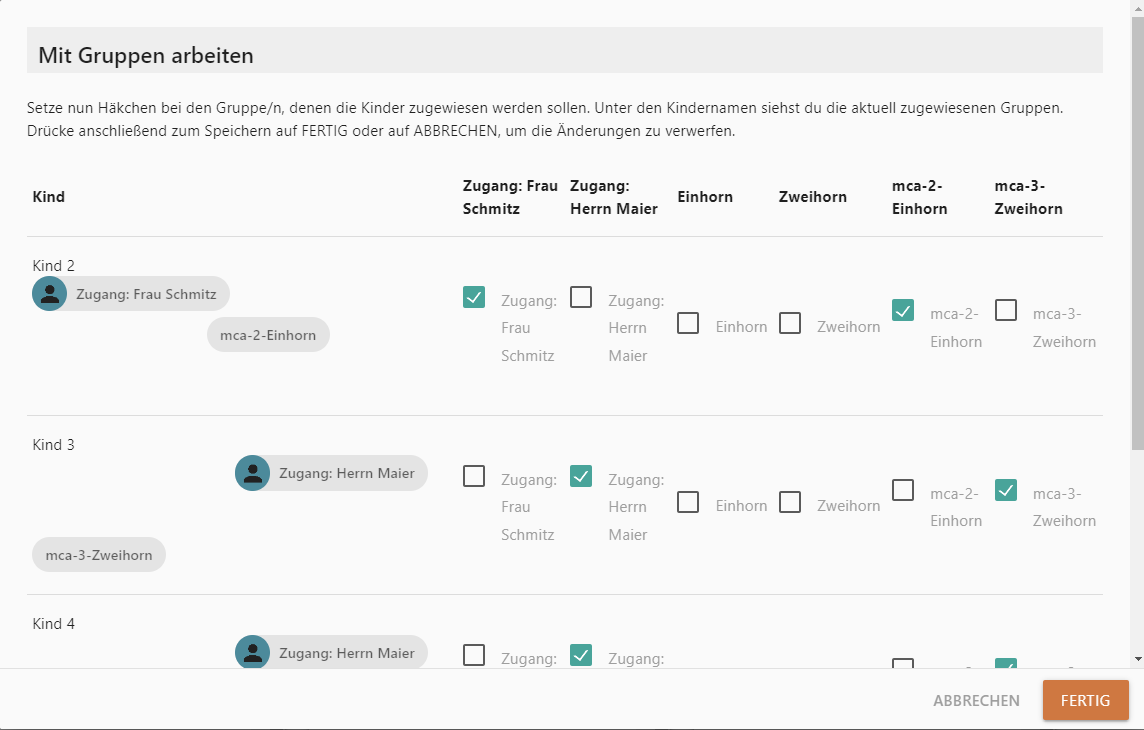Tick the Zweihorn checkbox for Kind 2
Image resolution: width=1144 pixels, height=730 pixels.
[790, 323]
